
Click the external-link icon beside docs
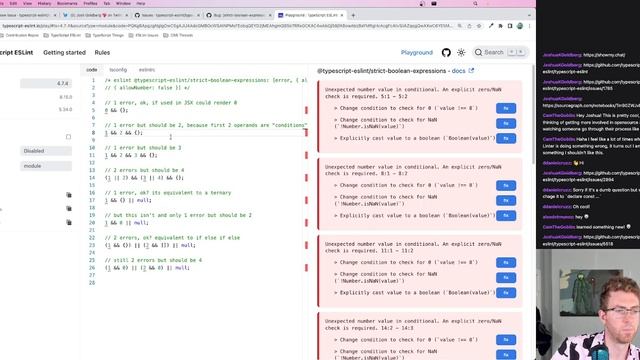(471, 70)
